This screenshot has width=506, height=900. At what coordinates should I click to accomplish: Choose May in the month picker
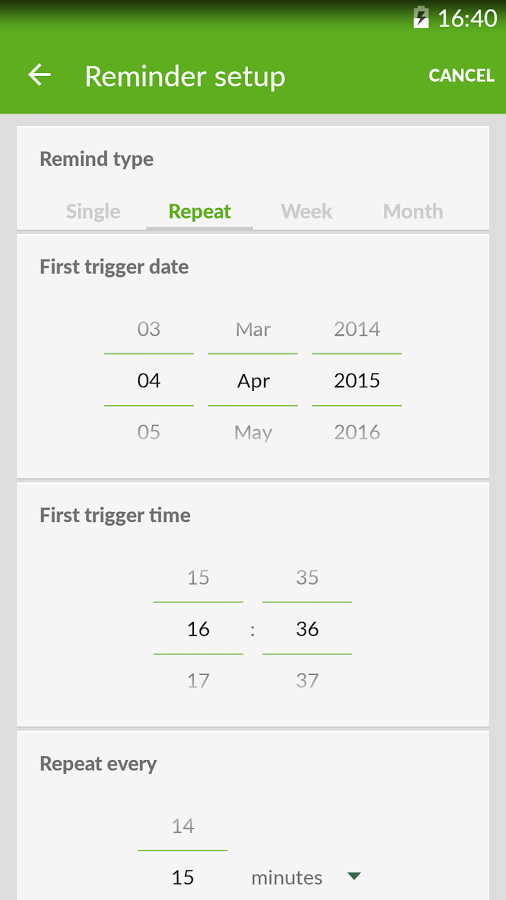pos(253,433)
